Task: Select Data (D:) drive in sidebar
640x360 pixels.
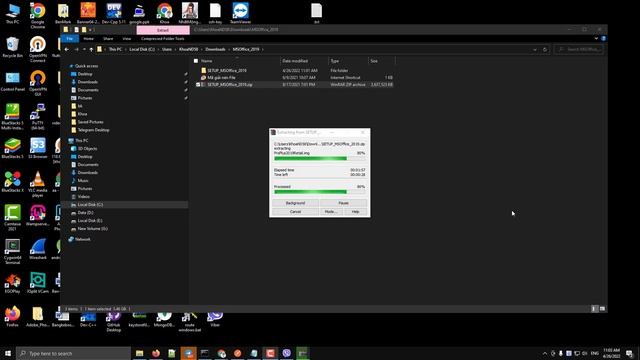Action: pyautogui.click(x=85, y=213)
